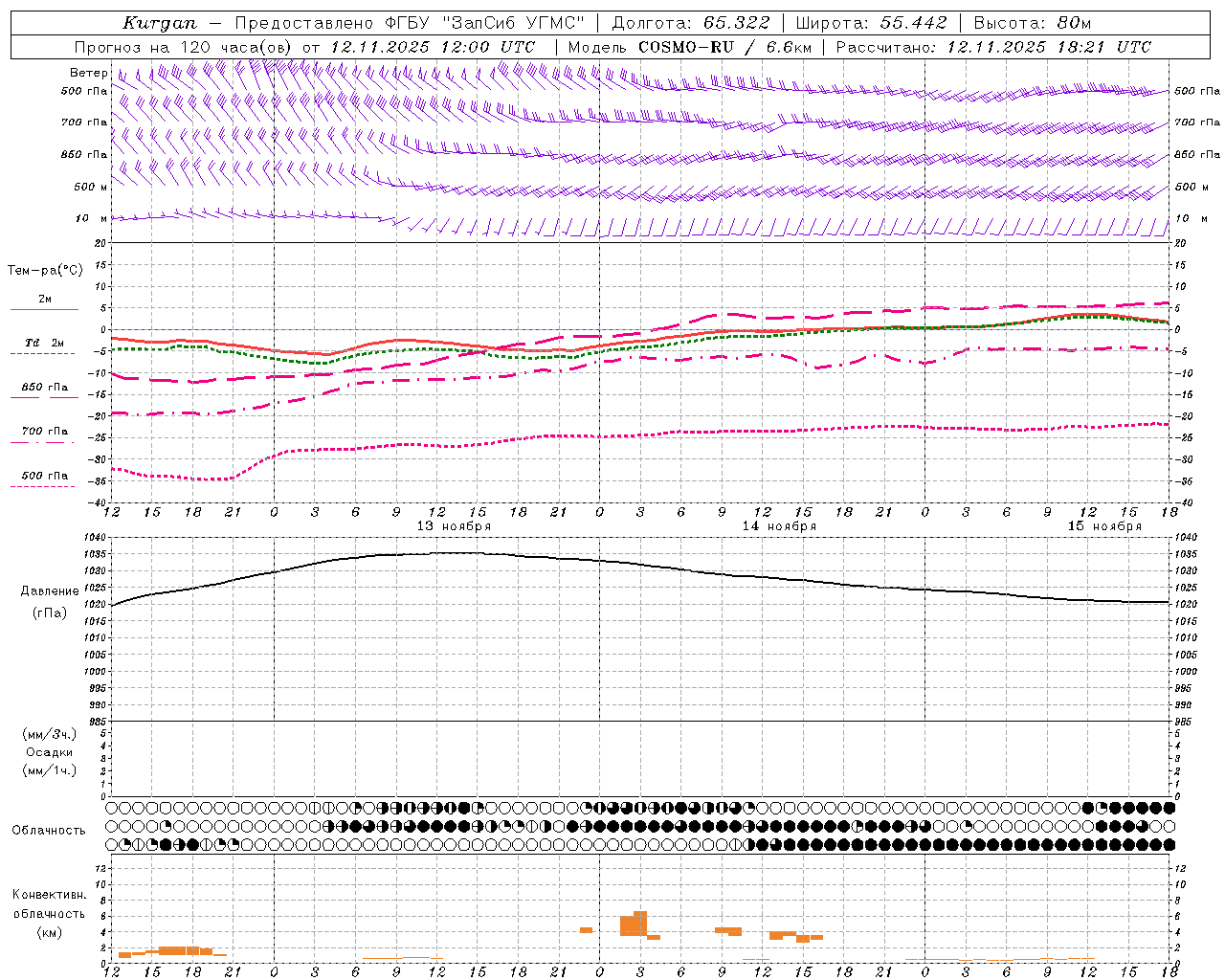Click the station name "Kurgan" in title

coord(160,23)
